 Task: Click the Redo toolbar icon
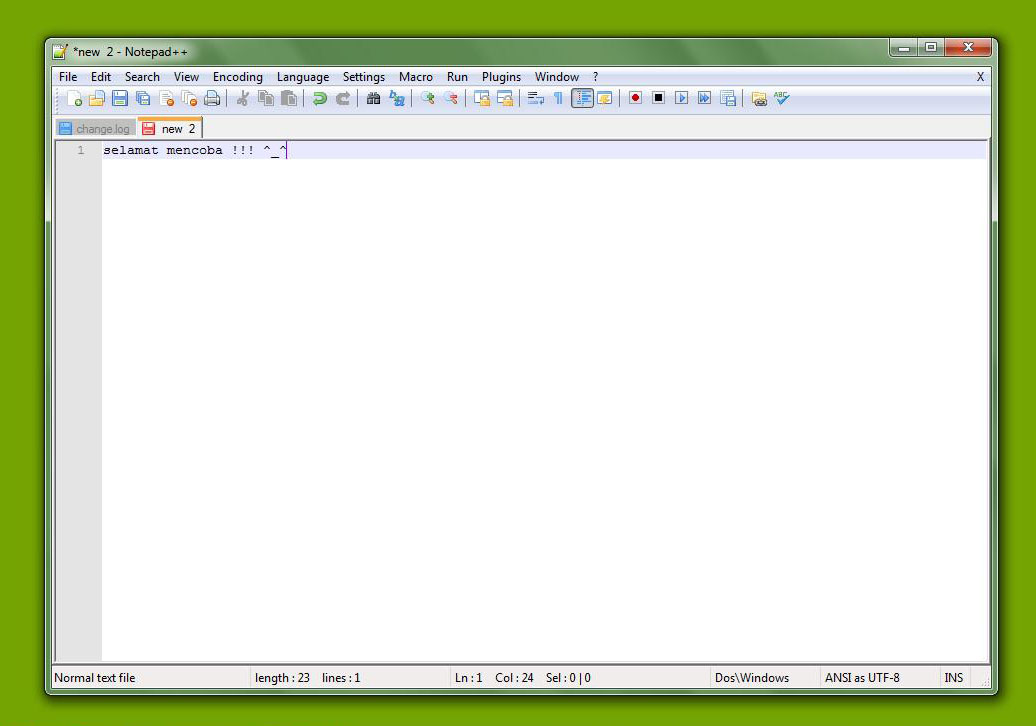[343, 98]
